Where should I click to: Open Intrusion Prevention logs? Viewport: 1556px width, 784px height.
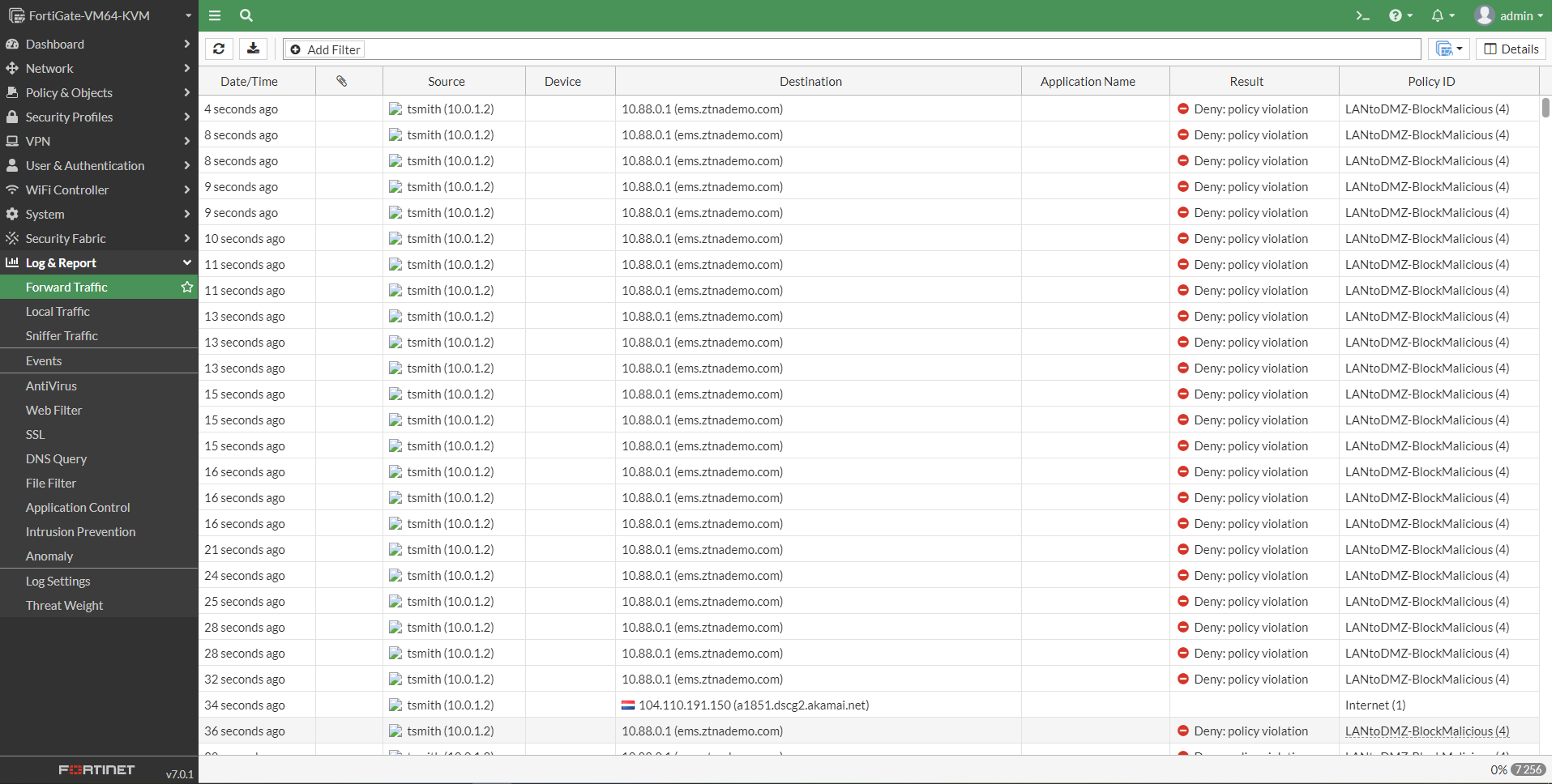click(x=99, y=531)
